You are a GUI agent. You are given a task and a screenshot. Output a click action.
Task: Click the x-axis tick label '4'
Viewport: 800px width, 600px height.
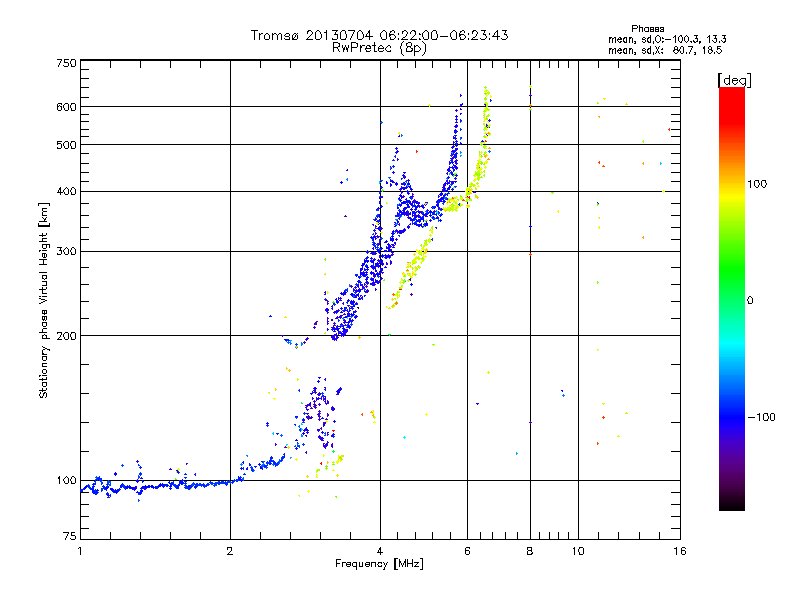coord(380,551)
